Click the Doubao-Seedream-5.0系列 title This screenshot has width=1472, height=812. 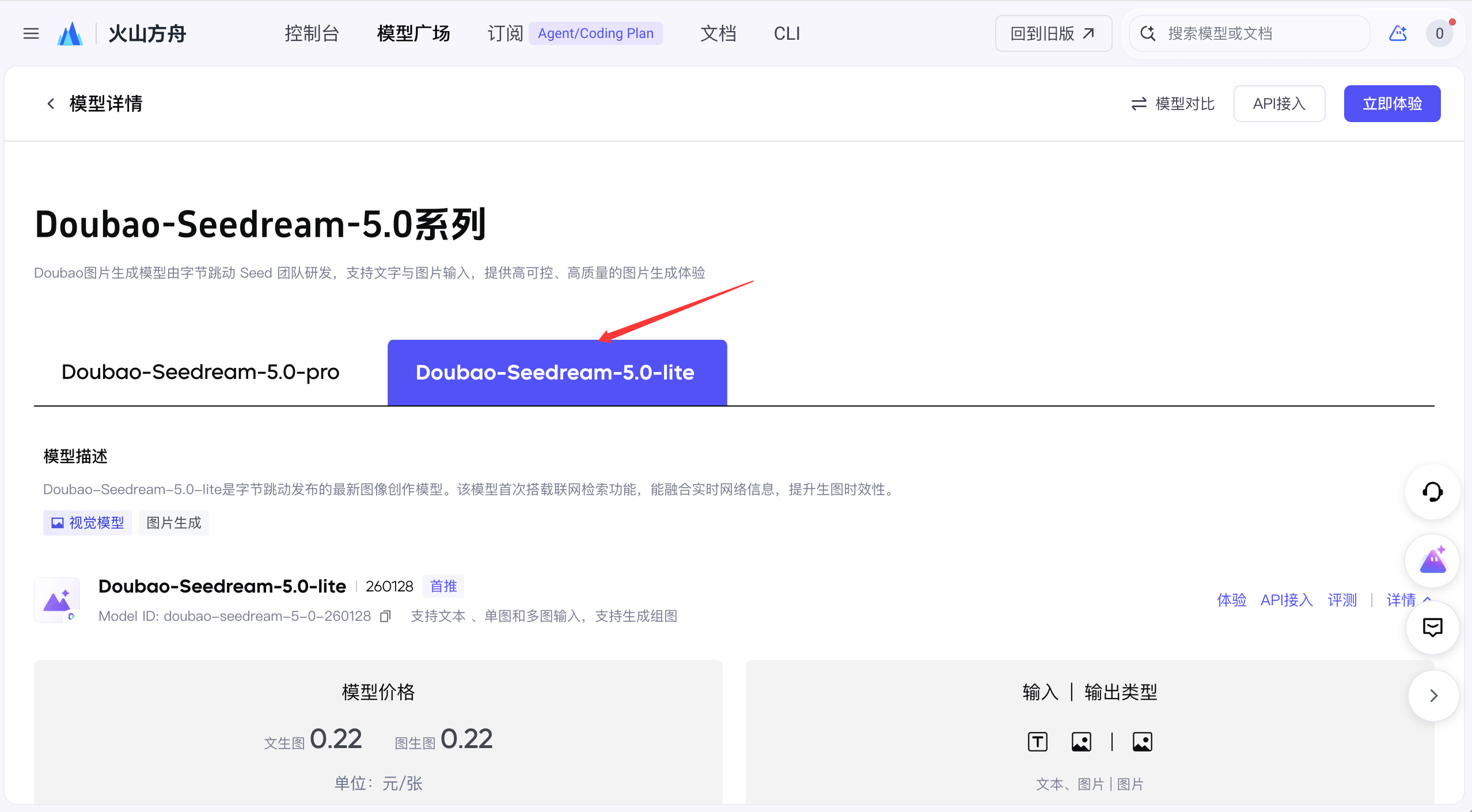[x=260, y=224]
